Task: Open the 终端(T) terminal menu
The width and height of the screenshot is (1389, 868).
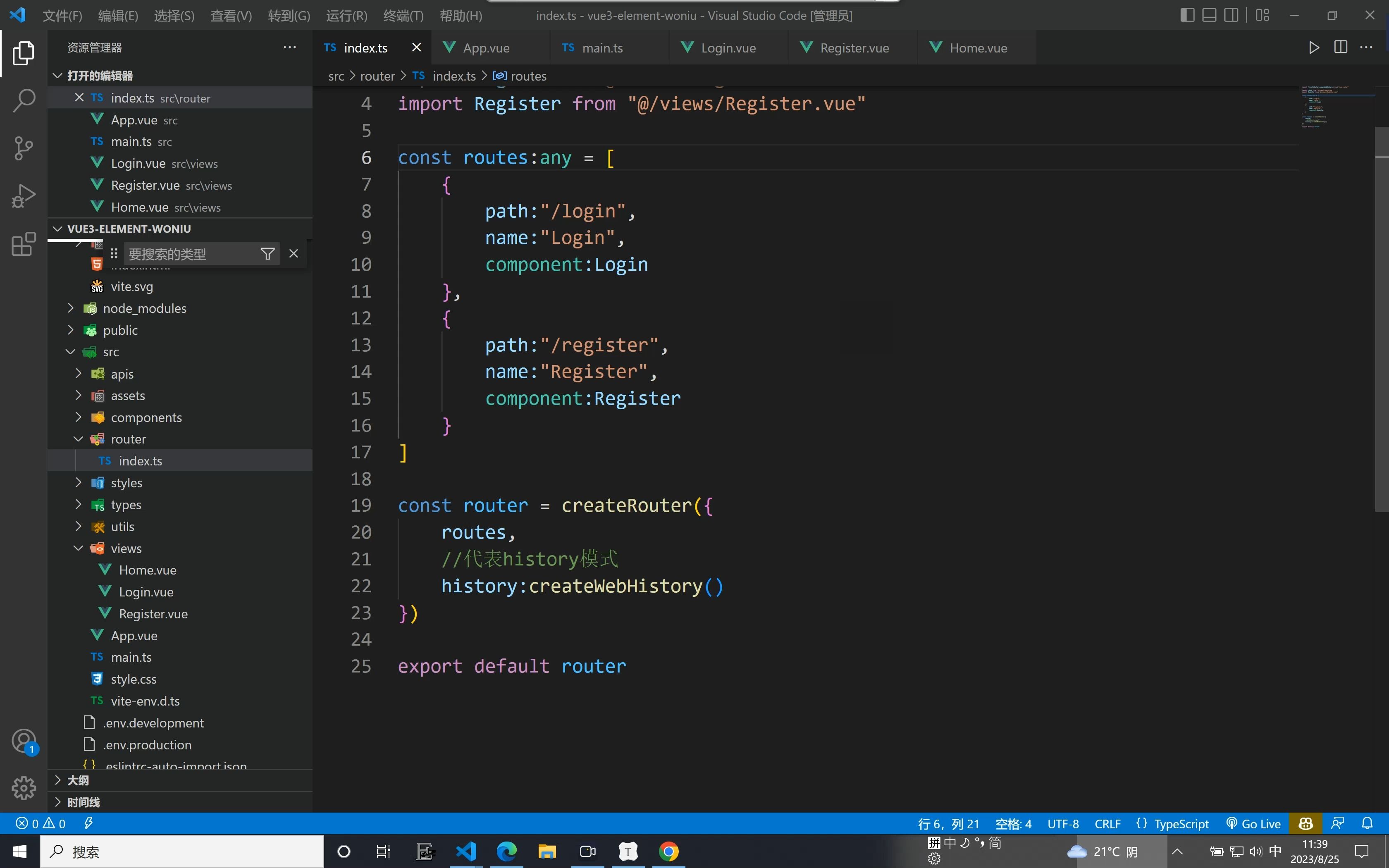Action: coord(403,16)
